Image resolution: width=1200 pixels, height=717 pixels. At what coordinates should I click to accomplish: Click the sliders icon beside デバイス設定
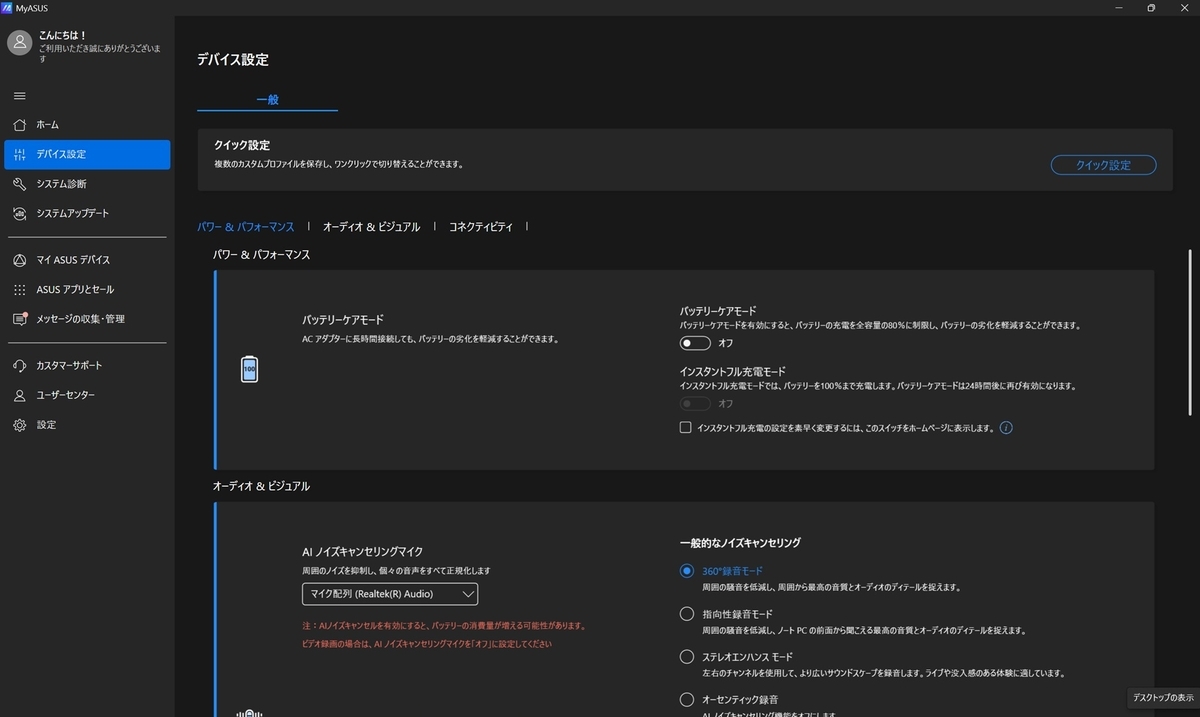[19, 155]
